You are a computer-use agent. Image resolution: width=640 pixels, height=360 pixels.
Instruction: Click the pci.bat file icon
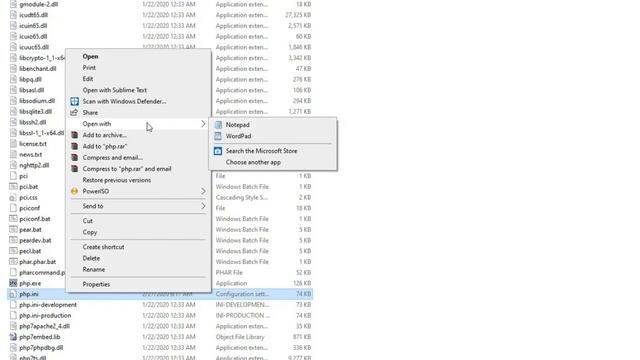(x=13, y=187)
